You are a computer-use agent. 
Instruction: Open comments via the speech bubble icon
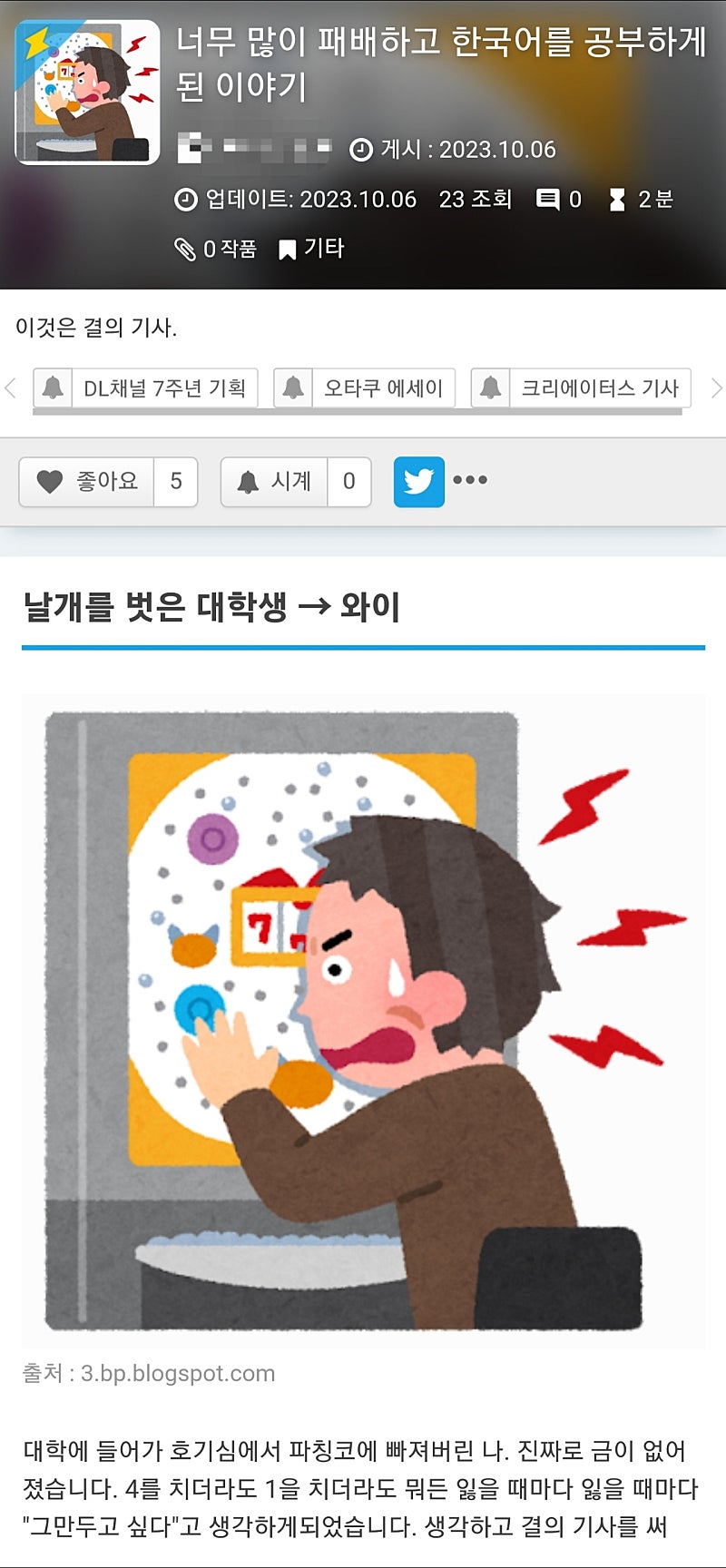click(x=547, y=200)
